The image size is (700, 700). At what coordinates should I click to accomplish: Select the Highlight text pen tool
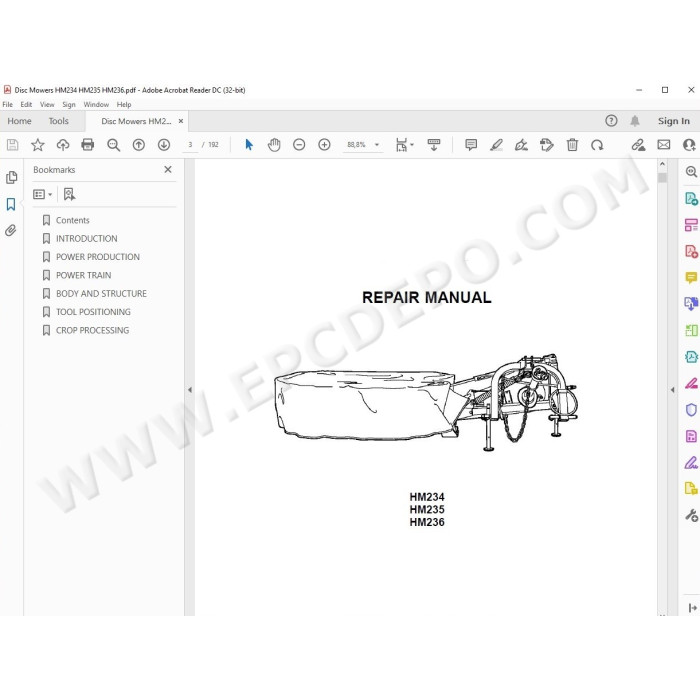[496, 145]
